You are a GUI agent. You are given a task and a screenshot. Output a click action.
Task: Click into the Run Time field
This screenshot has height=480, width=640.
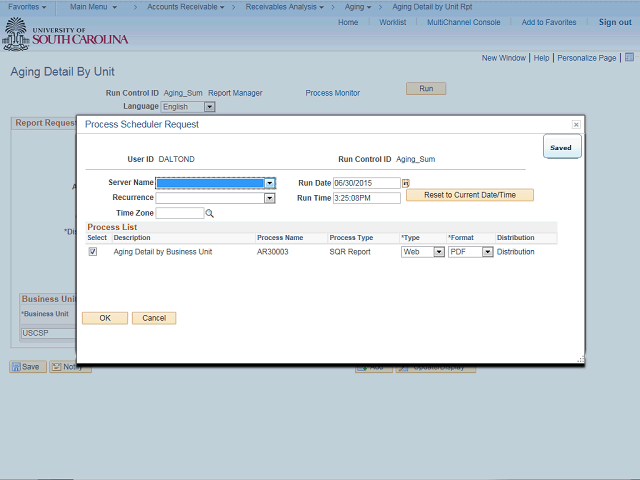pyautogui.click(x=365, y=198)
